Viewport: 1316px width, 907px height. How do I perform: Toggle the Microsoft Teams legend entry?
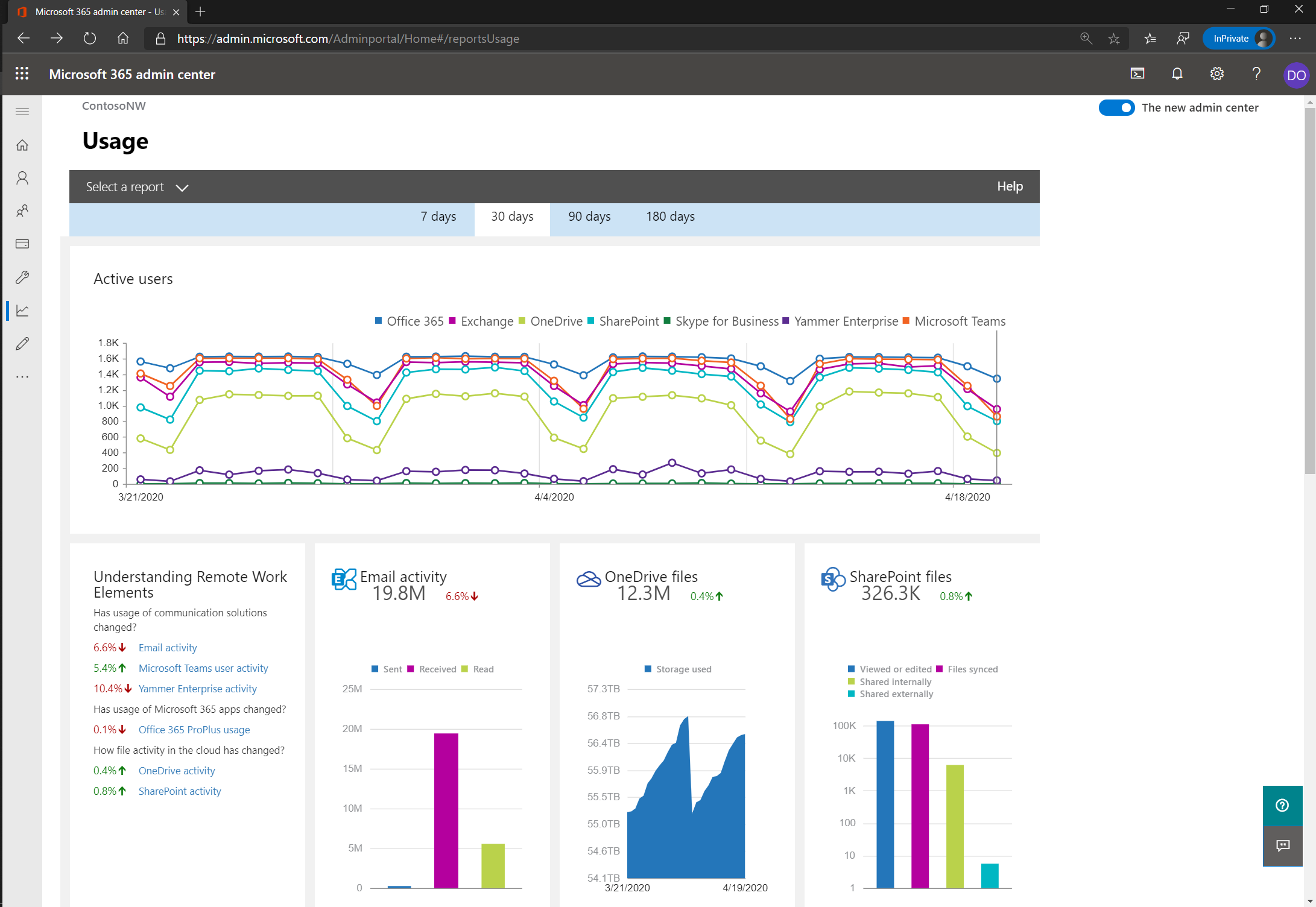[958, 321]
